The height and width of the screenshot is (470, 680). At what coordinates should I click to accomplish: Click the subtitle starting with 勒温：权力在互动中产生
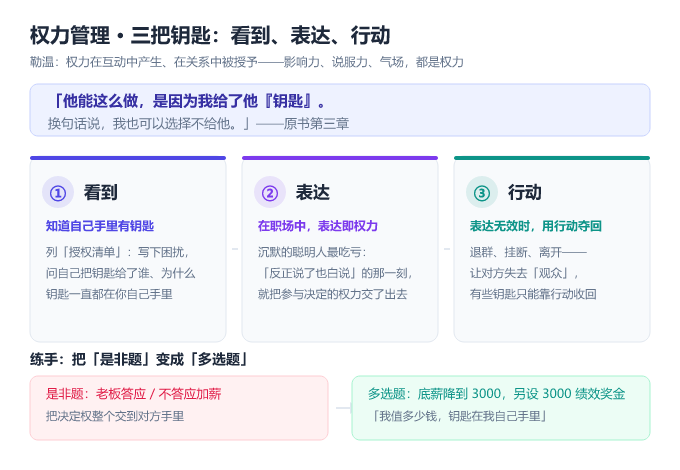pyautogui.click(x=247, y=62)
